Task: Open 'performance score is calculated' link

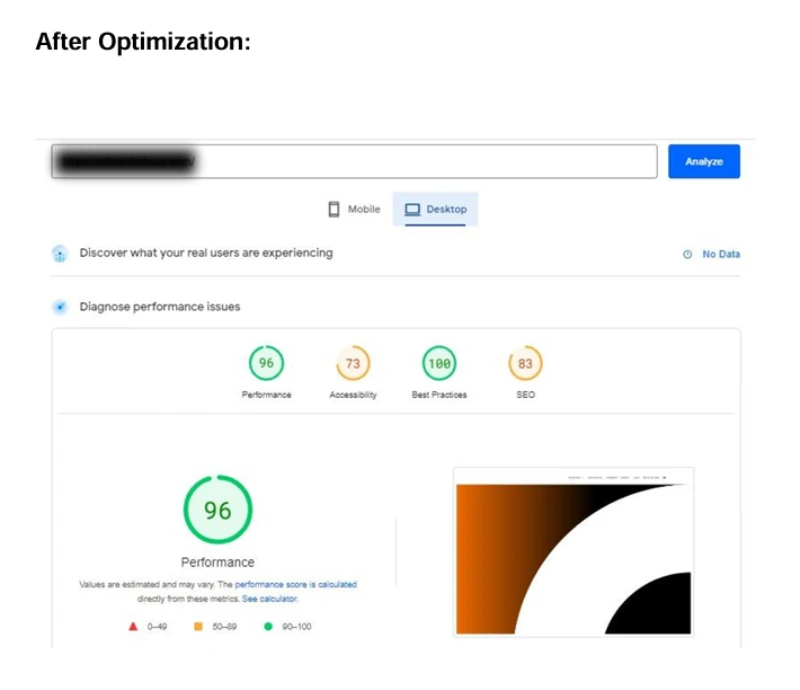Action: coord(295,584)
